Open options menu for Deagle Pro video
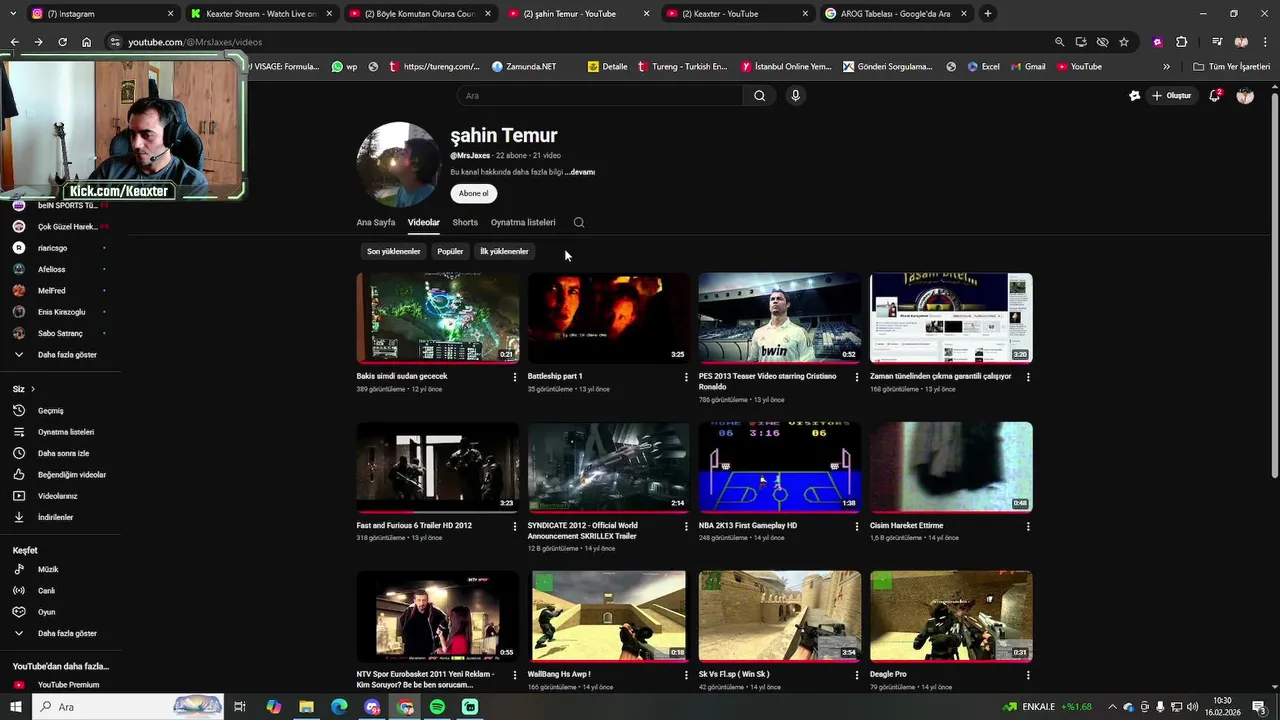Viewport: 1280px width, 720px height. coord(1028,675)
